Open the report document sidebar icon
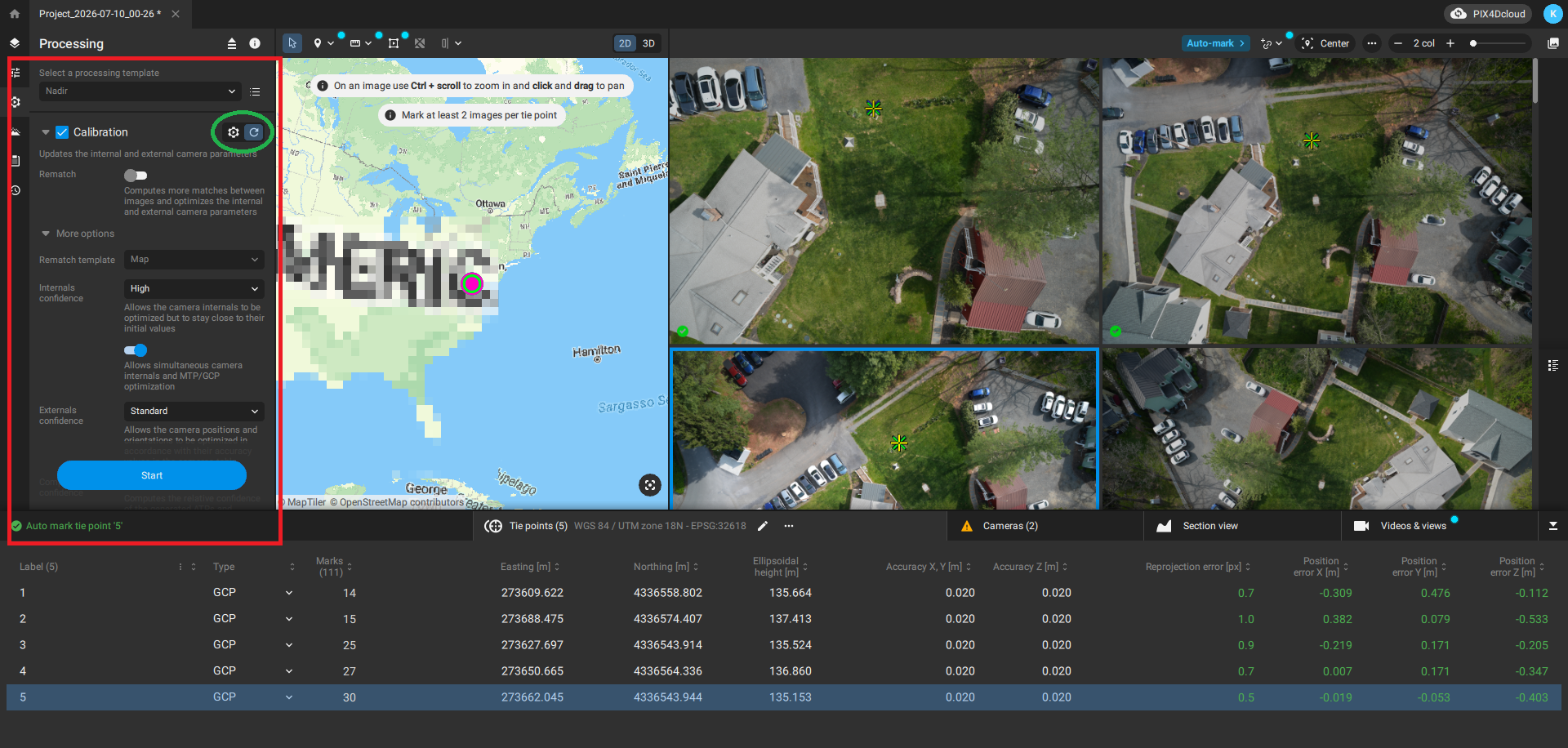The width and height of the screenshot is (1568, 748). (15, 161)
